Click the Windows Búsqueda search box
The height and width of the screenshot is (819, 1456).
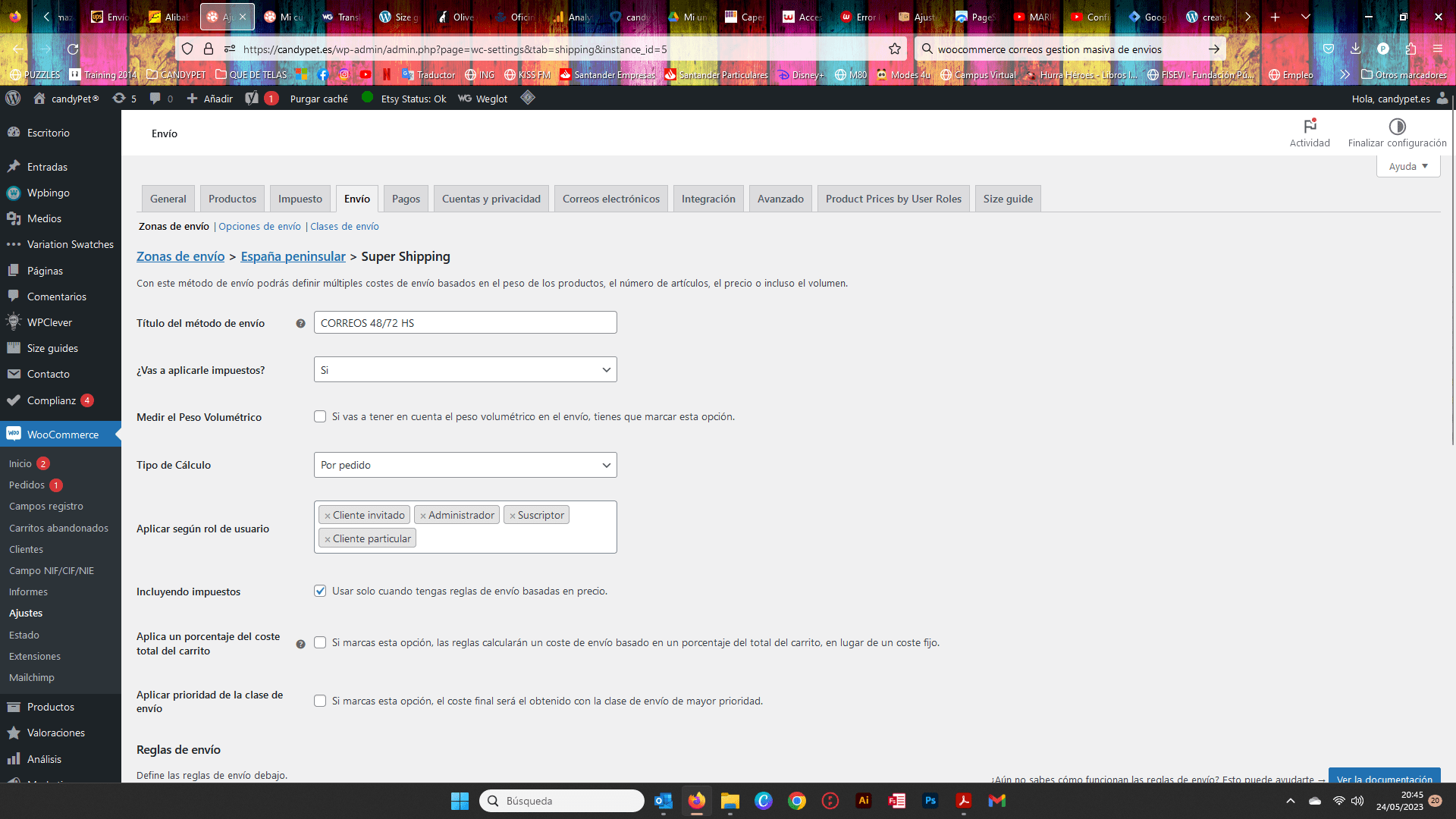pos(561,801)
